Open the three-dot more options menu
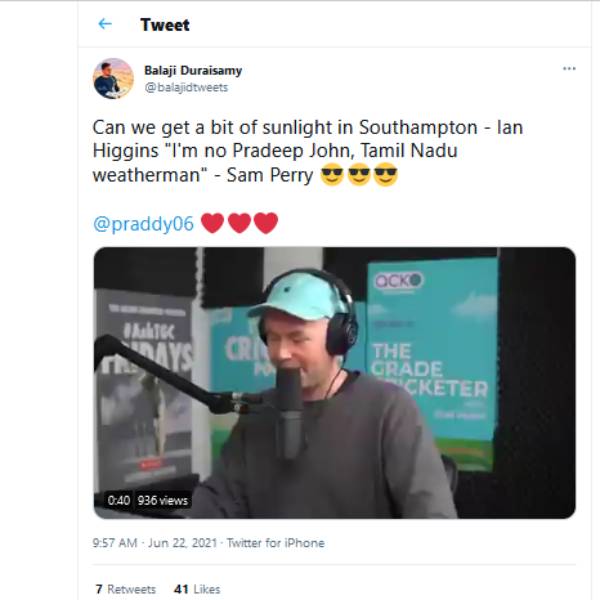Screen dimensions: 600x600 [569, 69]
